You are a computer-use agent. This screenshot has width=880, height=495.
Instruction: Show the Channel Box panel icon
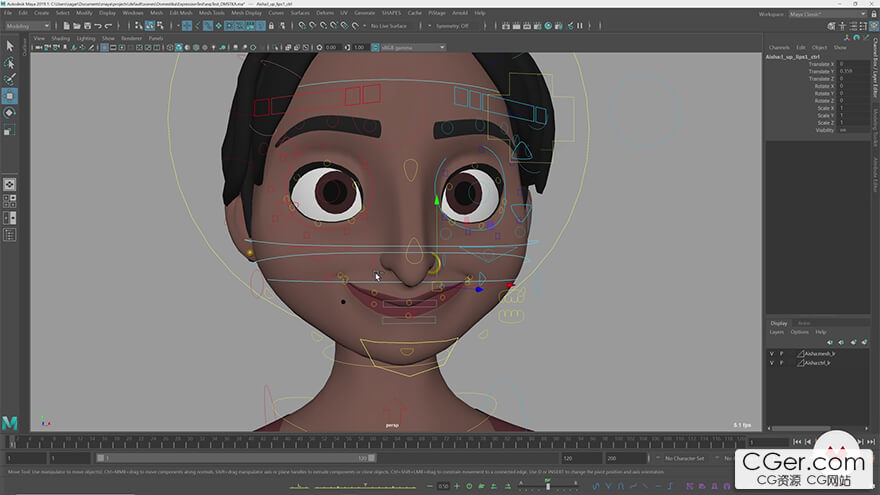point(874,26)
